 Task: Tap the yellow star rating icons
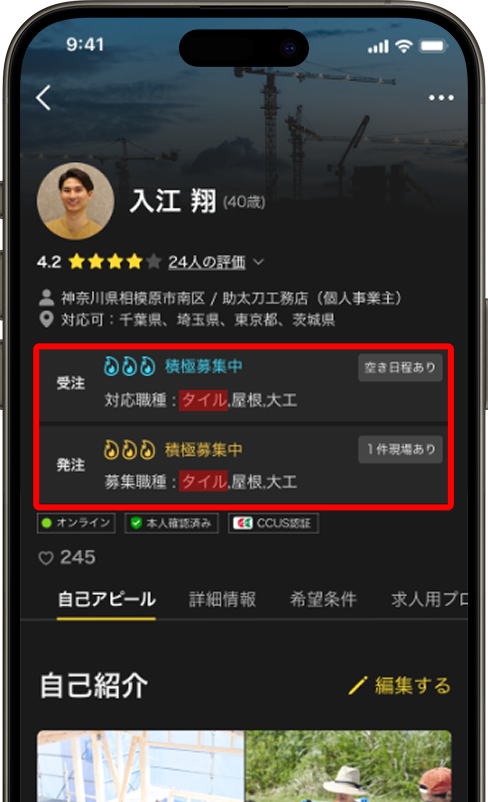coord(115,262)
